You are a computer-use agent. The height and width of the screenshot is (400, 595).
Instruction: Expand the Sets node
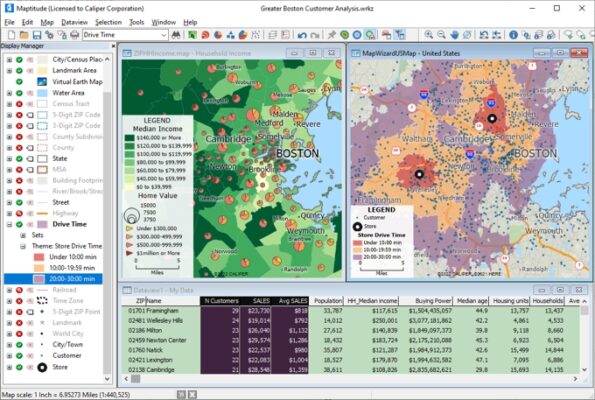coord(23,235)
